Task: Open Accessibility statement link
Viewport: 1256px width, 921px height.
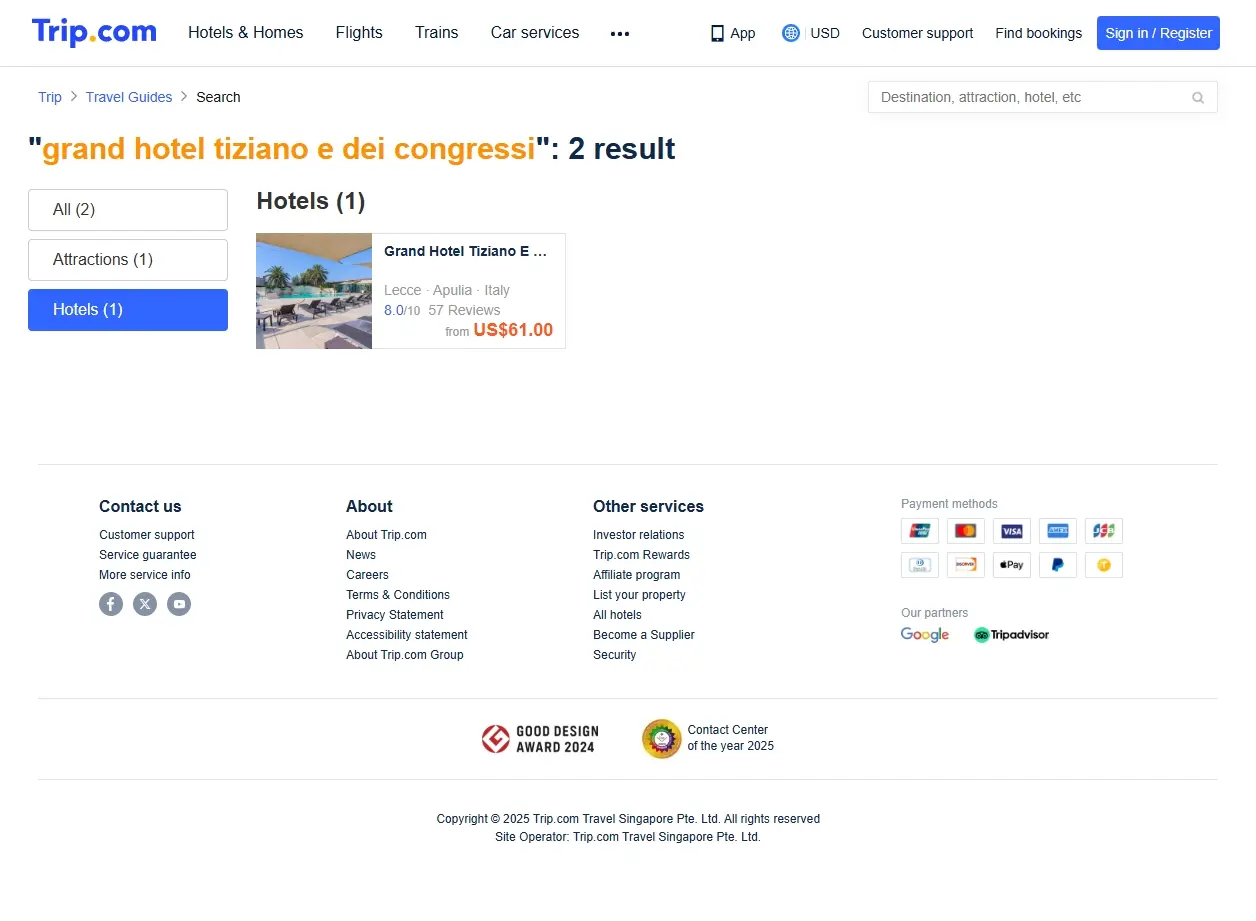Action: point(407,635)
